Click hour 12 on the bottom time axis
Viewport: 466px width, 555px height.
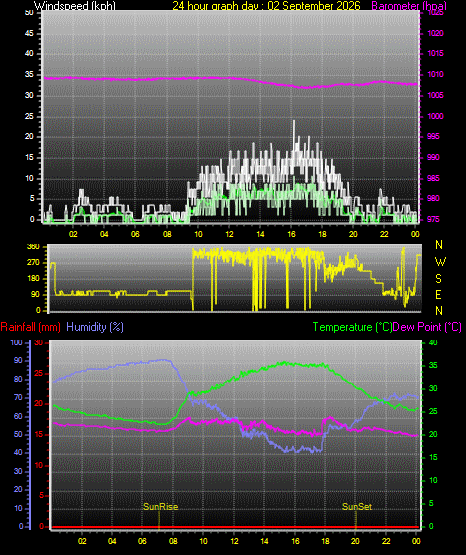[234, 541]
